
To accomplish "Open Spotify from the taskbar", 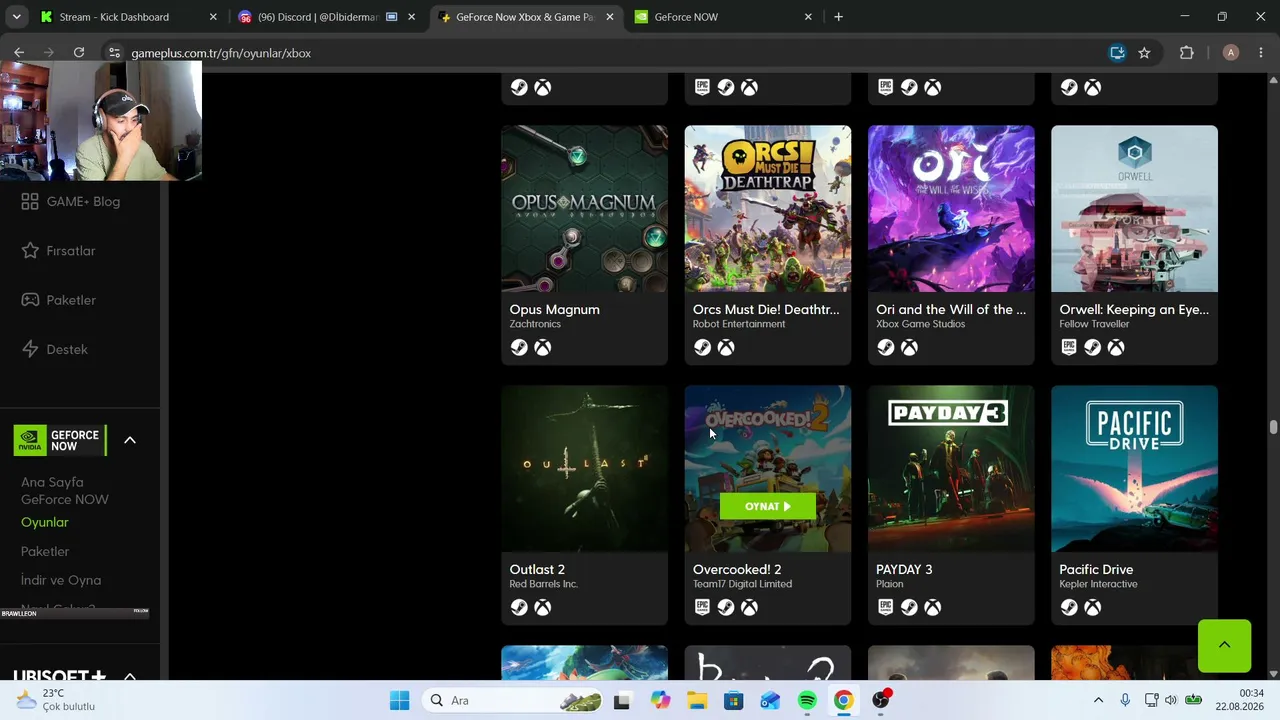I will (807, 700).
